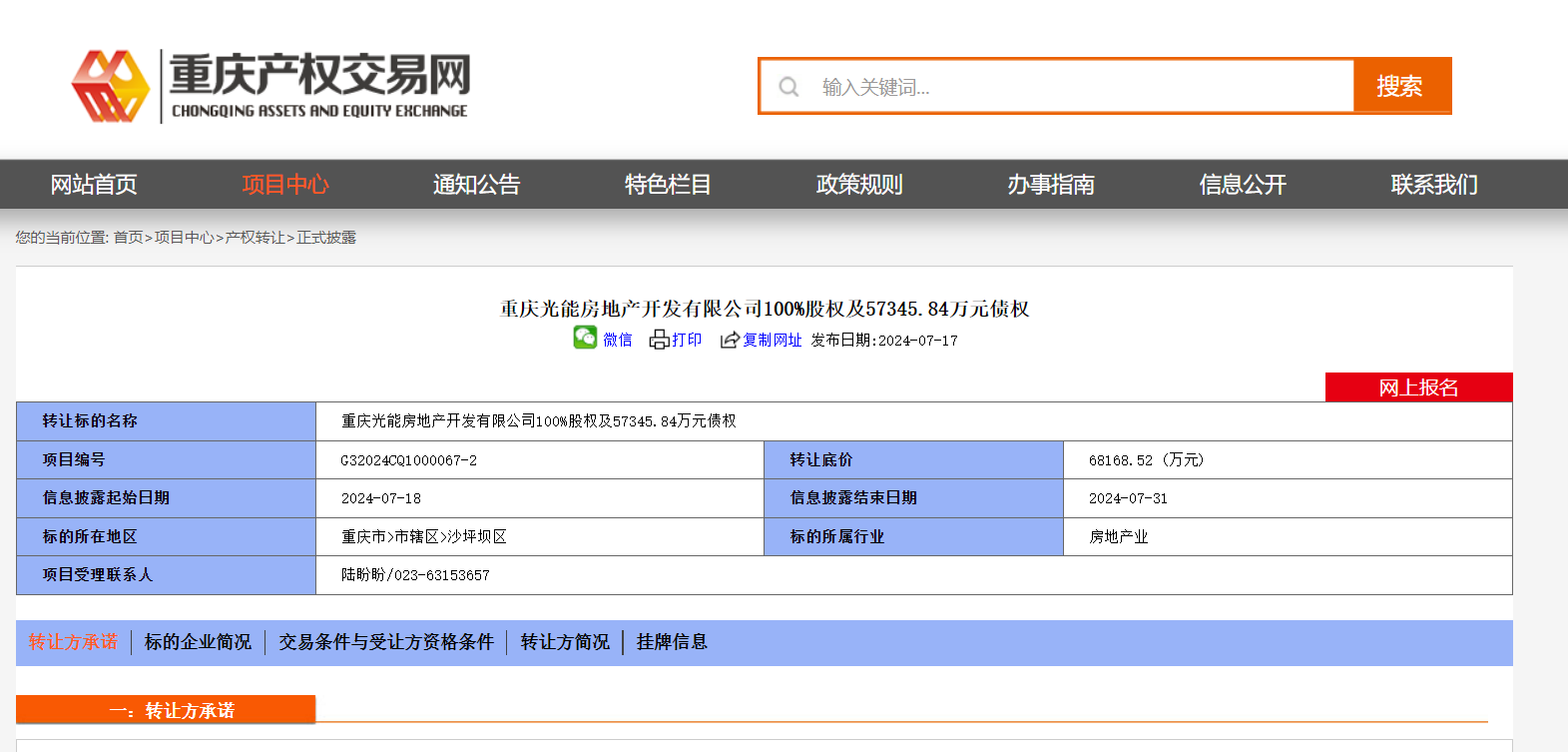Click the green WeChat share icon
1568x752 pixels.
coord(585,338)
